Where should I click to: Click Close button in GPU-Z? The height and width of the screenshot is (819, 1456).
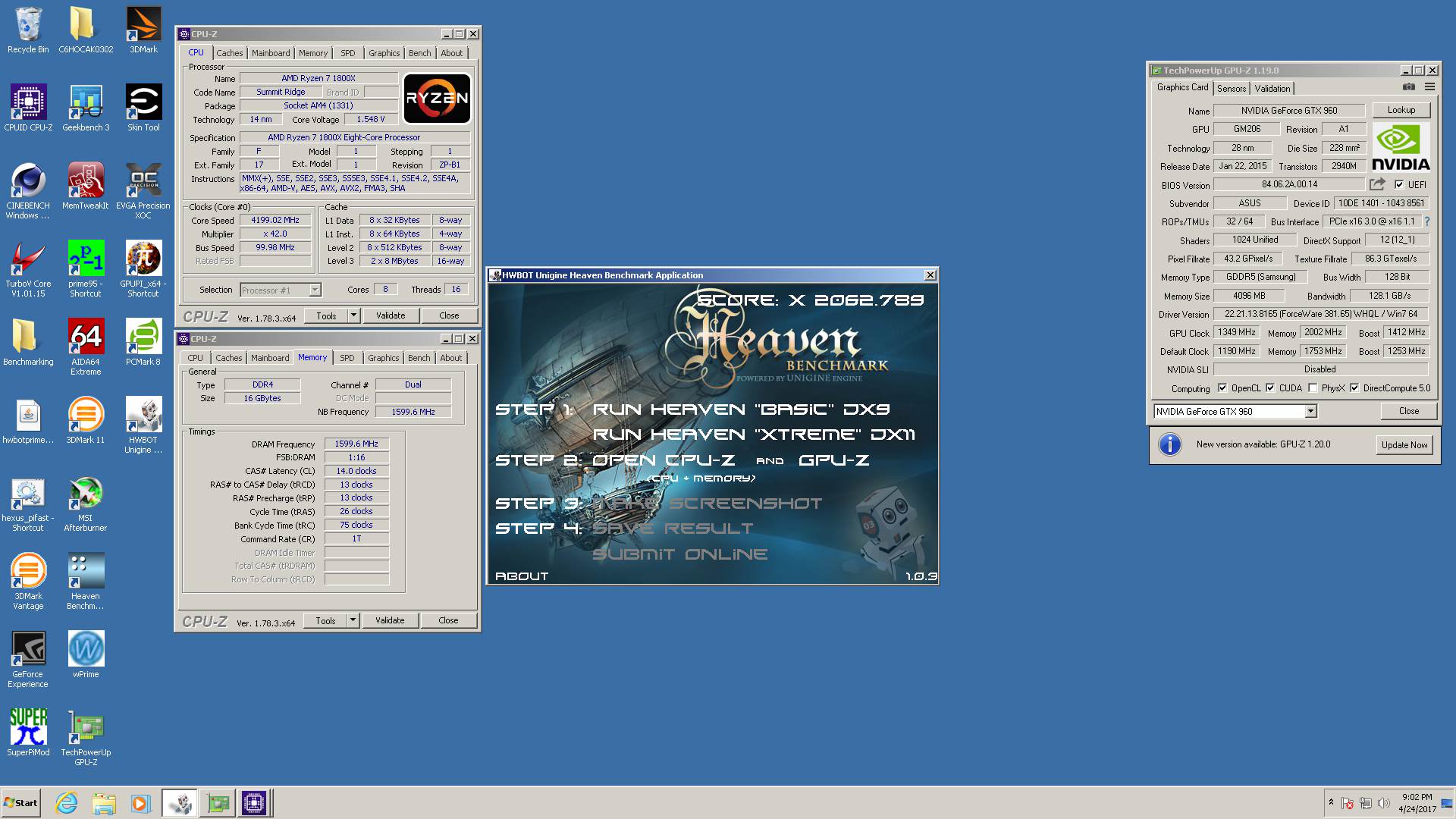pyautogui.click(x=1409, y=411)
